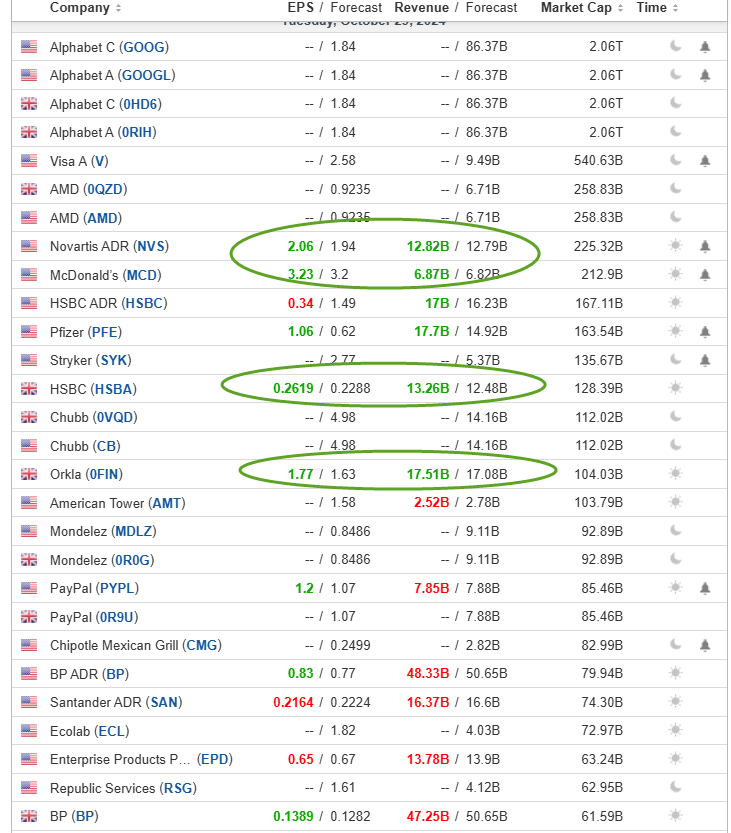Click the sun icon on BP ADR row

click(675, 673)
